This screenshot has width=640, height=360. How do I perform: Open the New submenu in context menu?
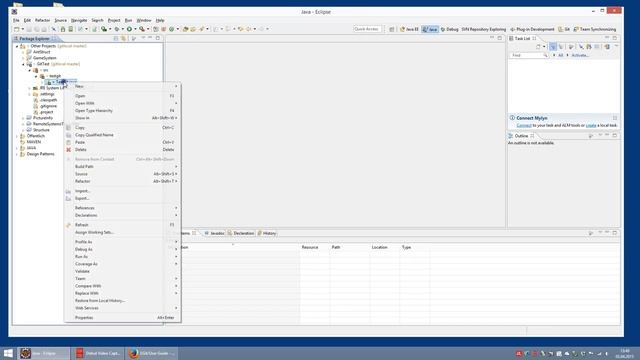tap(122, 87)
